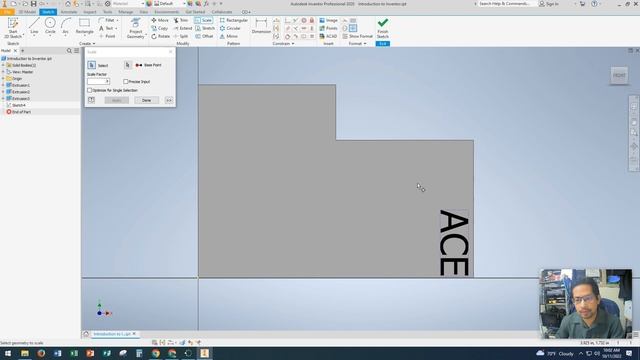Choose the Rectangular pattern tool
This screenshot has width=640, height=360.
pos(233,20)
